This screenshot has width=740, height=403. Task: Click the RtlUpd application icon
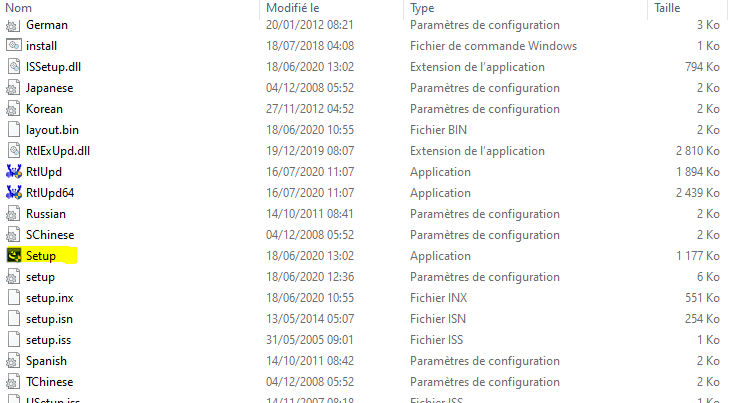tap(13, 172)
